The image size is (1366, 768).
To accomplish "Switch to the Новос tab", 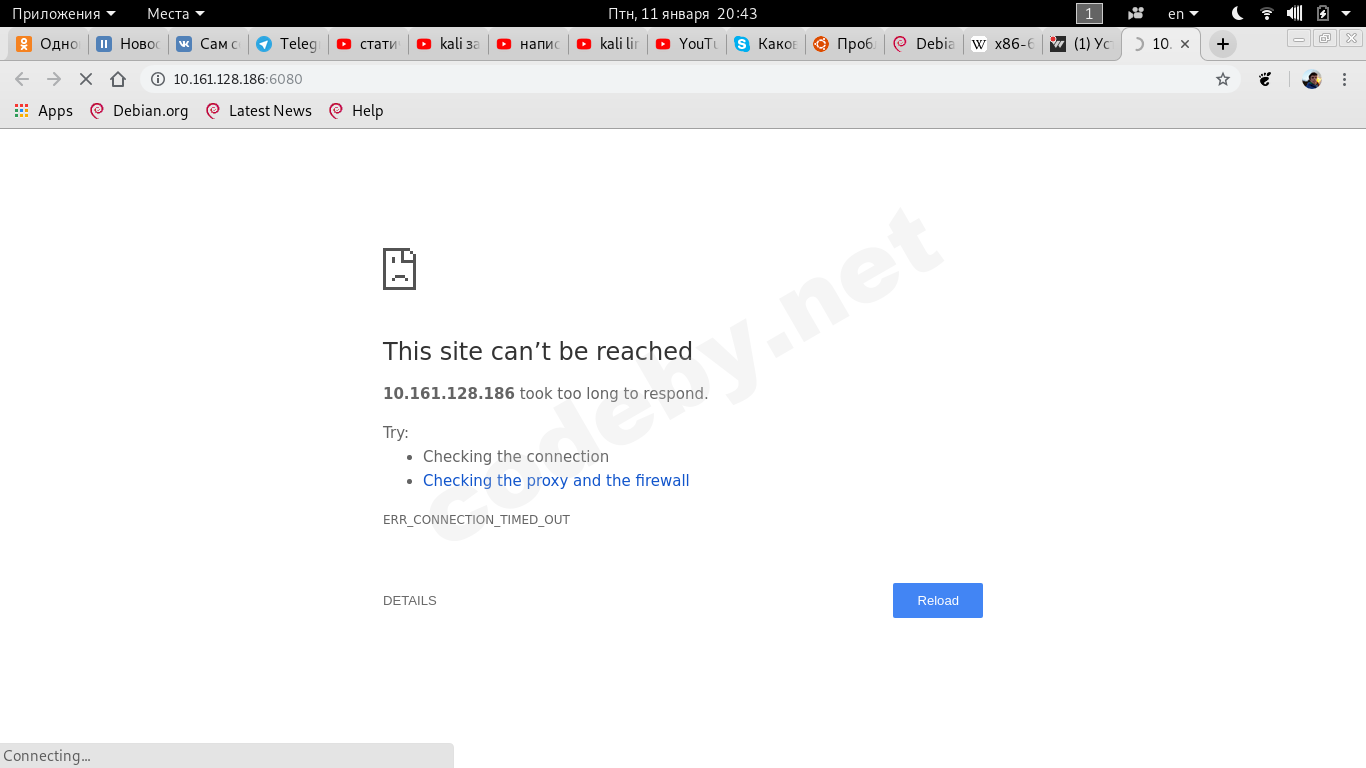I will [128, 44].
